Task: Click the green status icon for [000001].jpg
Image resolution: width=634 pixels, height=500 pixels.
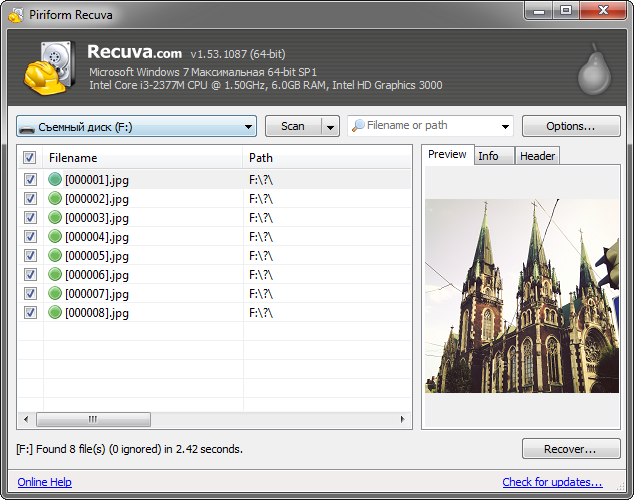Action: pos(55,179)
